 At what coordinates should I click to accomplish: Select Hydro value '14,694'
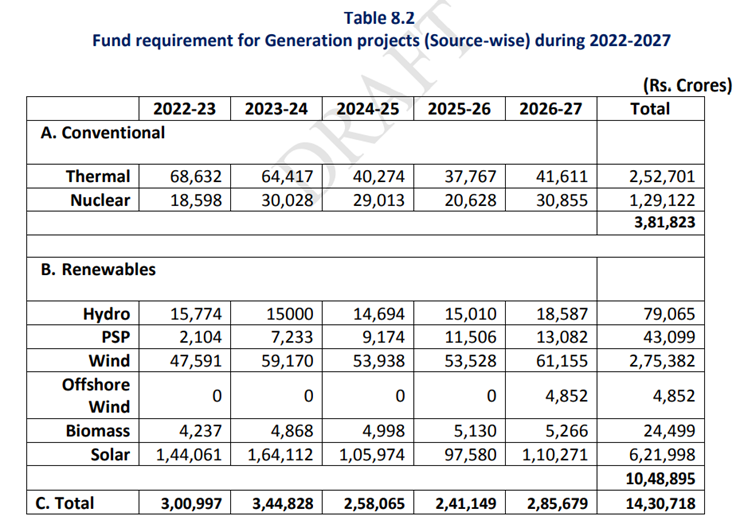point(379,314)
